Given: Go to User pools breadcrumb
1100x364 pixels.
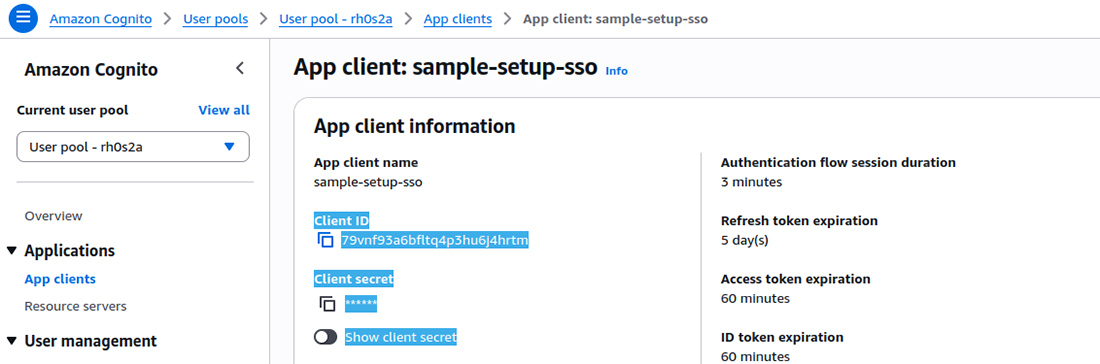Looking at the screenshot, I should 215,19.
